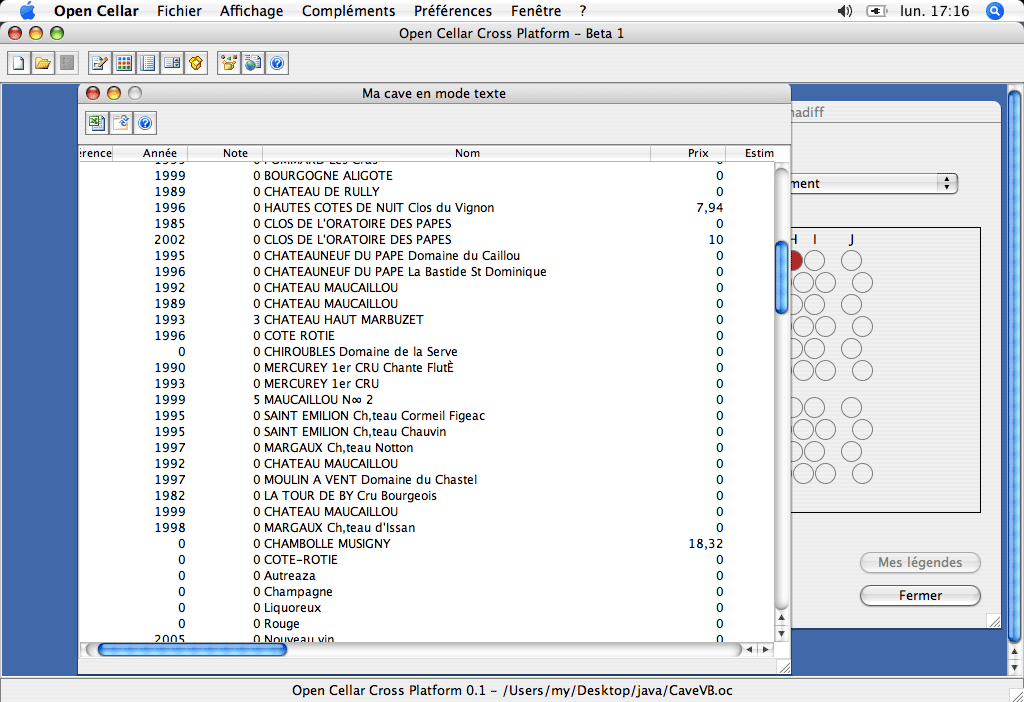Click the horizontal scrollbar thumb of text list
This screenshot has width=1024, height=702.
192,650
